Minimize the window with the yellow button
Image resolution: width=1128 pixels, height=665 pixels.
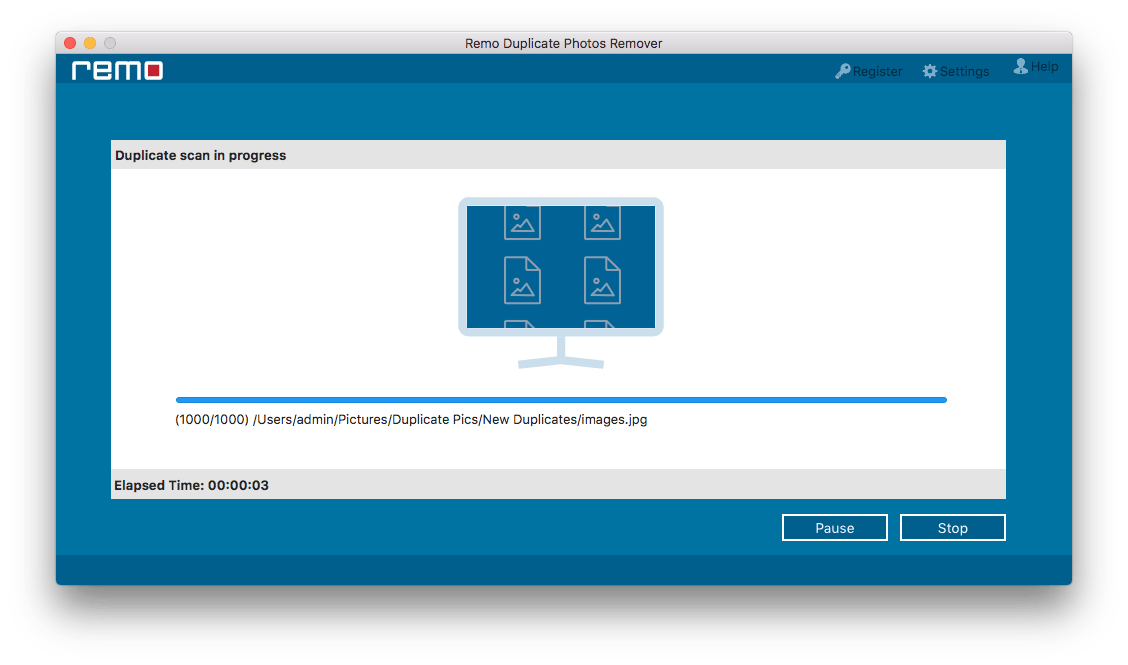[90, 43]
